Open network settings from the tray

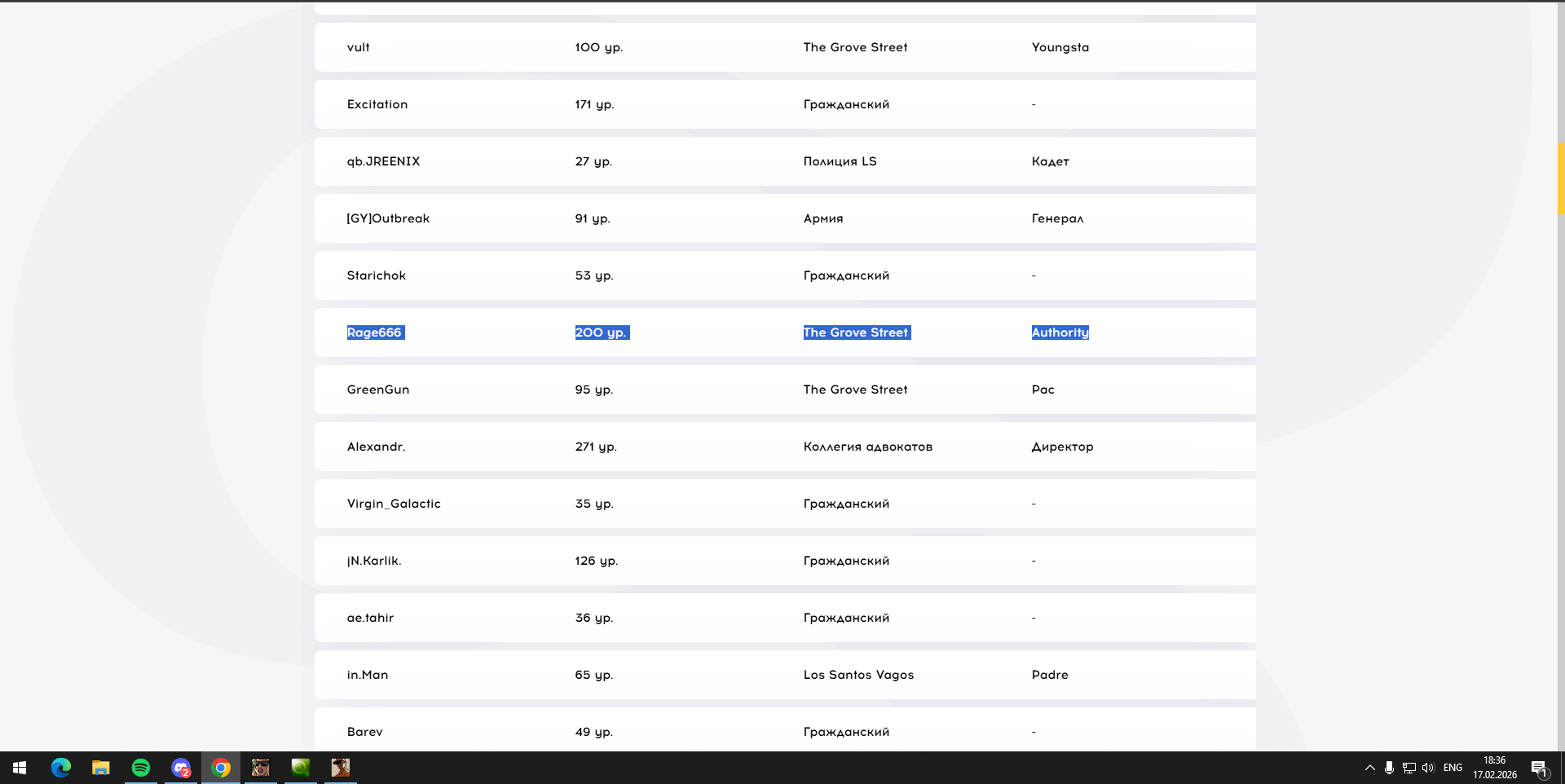click(x=1408, y=768)
